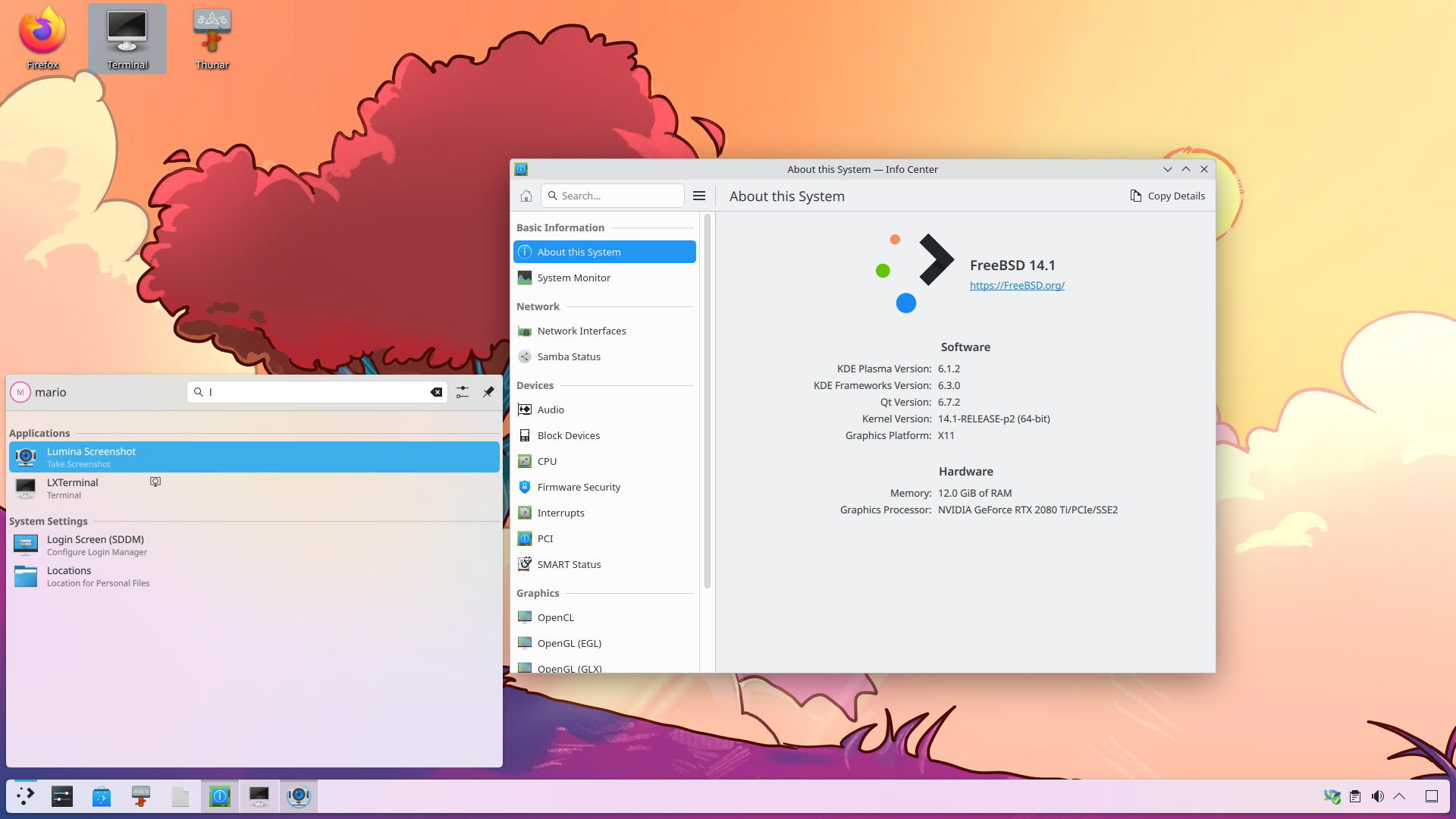Screen dimensions: 1456x819
Task: Open the Terminal desktop icon
Action: click(127, 38)
